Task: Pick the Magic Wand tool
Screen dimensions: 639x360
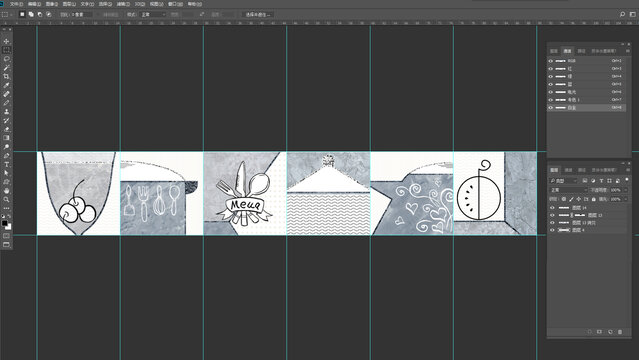Action: 6,68
